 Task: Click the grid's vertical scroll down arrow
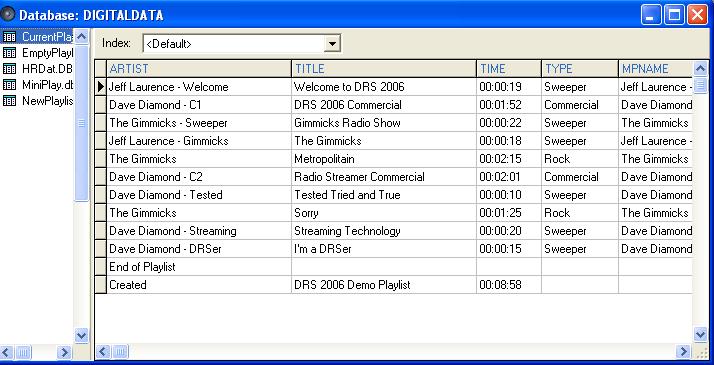[700, 335]
